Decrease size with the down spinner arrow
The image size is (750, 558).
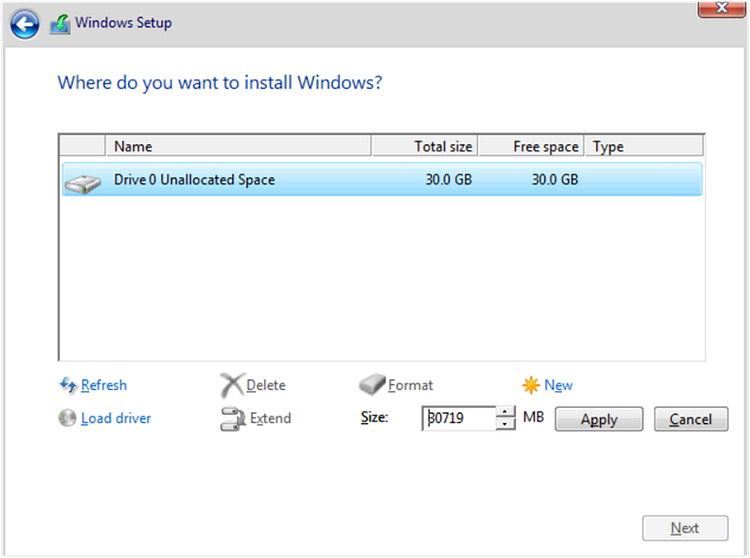click(505, 424)
